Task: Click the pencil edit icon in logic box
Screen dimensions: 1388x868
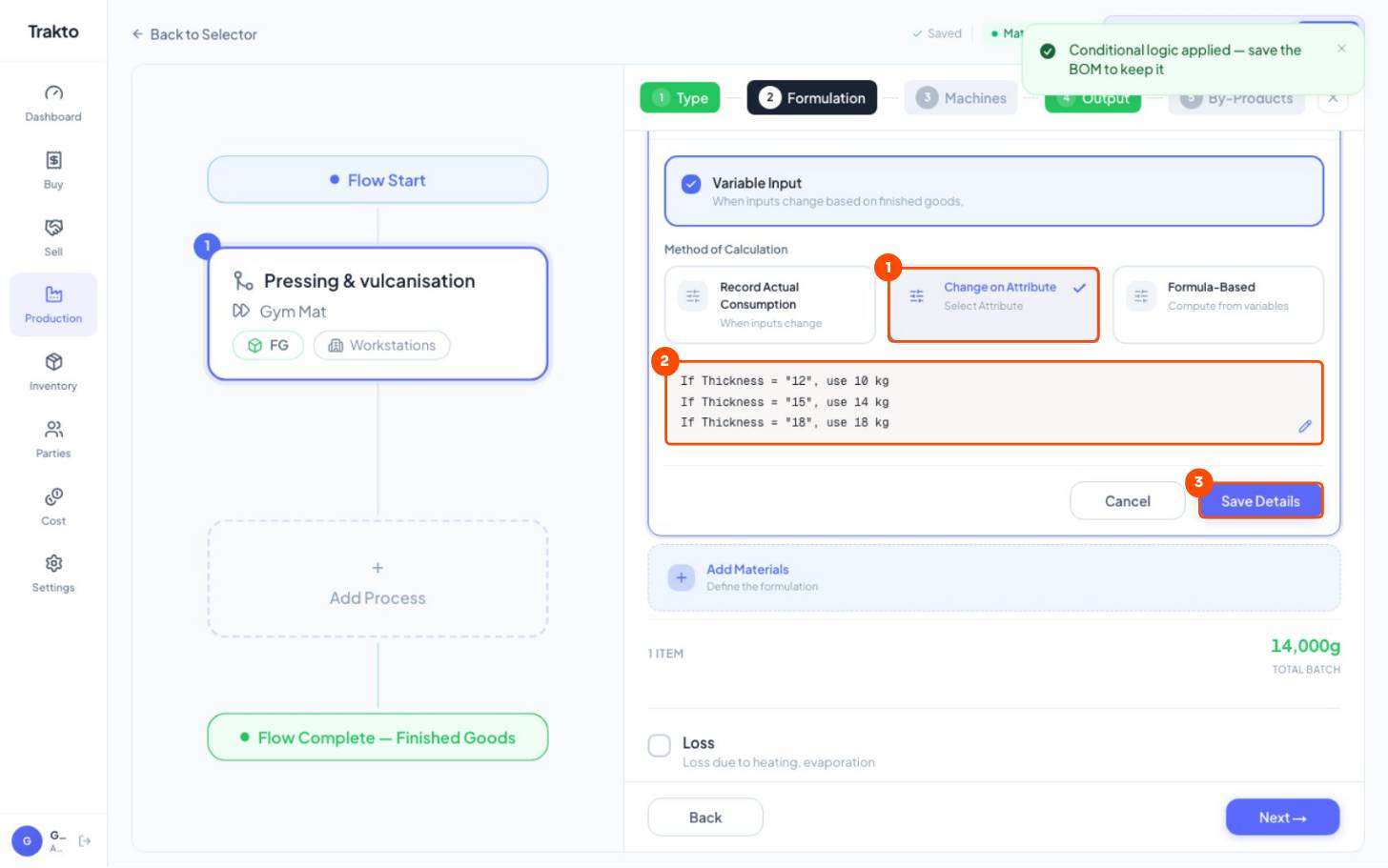Action: pyautogui.click(x=1305, y=427)
